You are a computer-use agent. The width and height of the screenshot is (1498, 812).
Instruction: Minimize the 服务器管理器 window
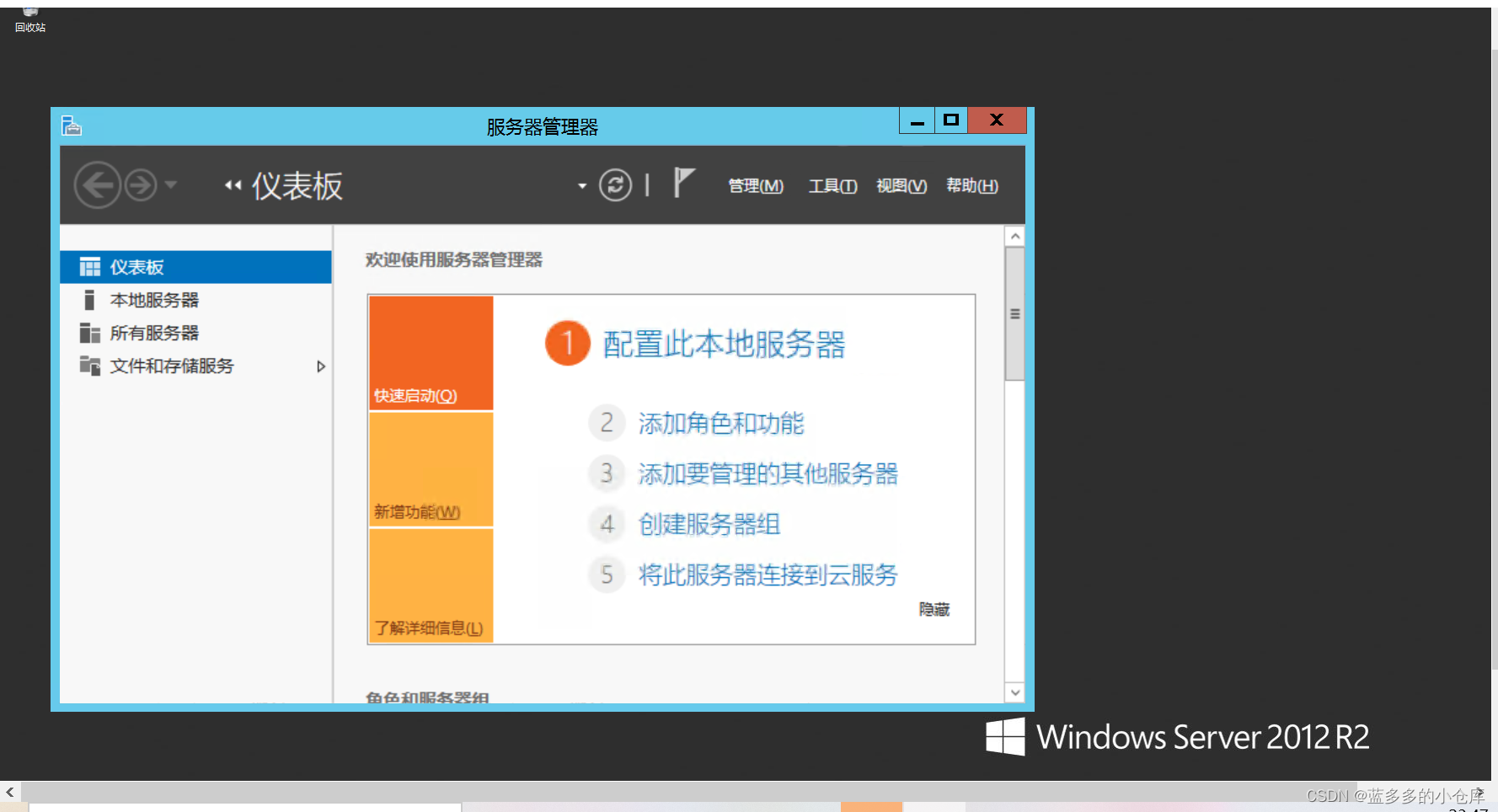tap(917, 120)
